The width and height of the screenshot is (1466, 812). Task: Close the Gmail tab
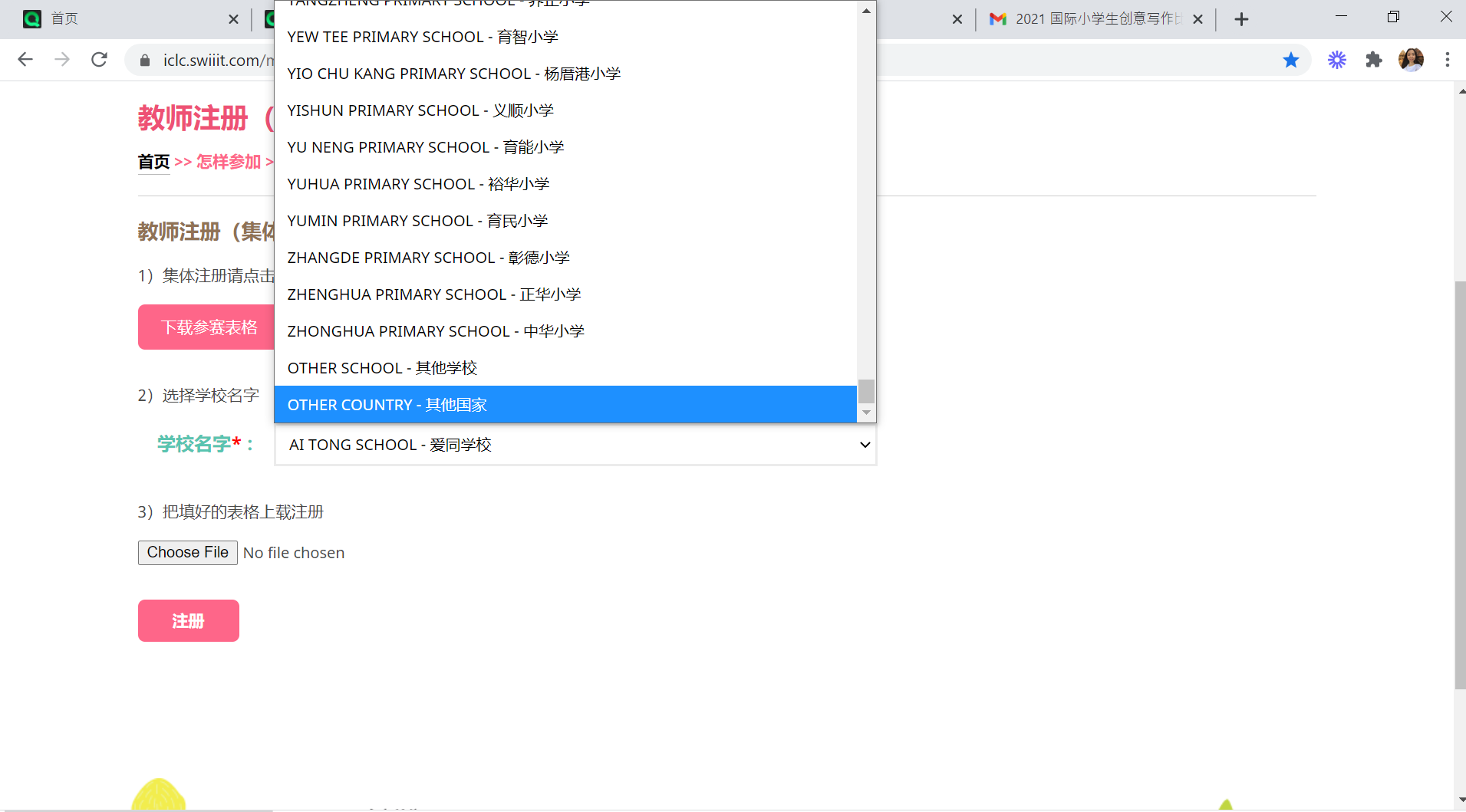tap(1198, 19)
